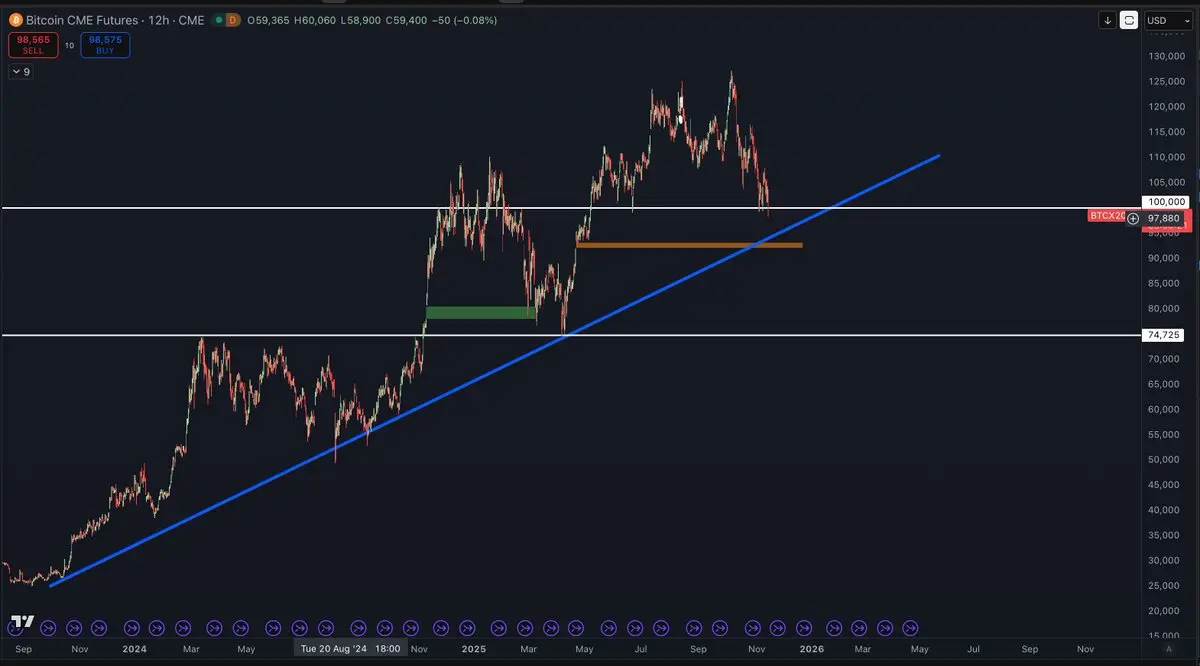The image size is (1200, 666).
Task: Click the C59,400 close value
Action: (x=406, y=20)
